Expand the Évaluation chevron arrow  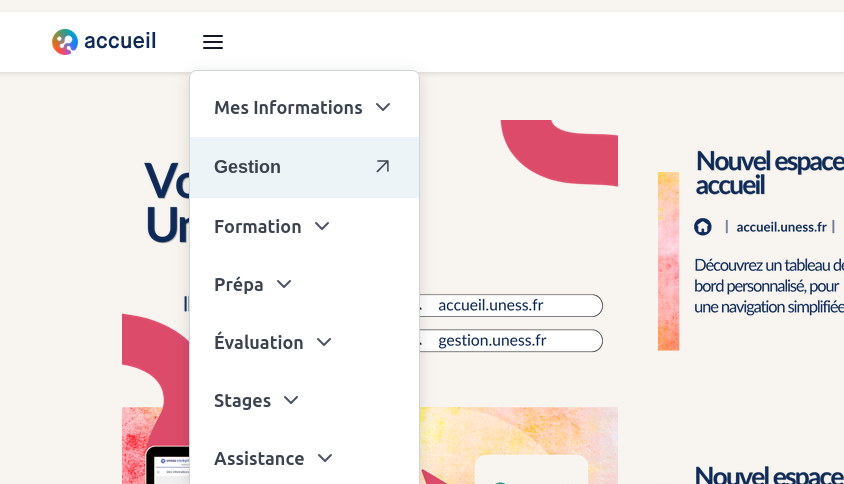click(x=324, y=342)
